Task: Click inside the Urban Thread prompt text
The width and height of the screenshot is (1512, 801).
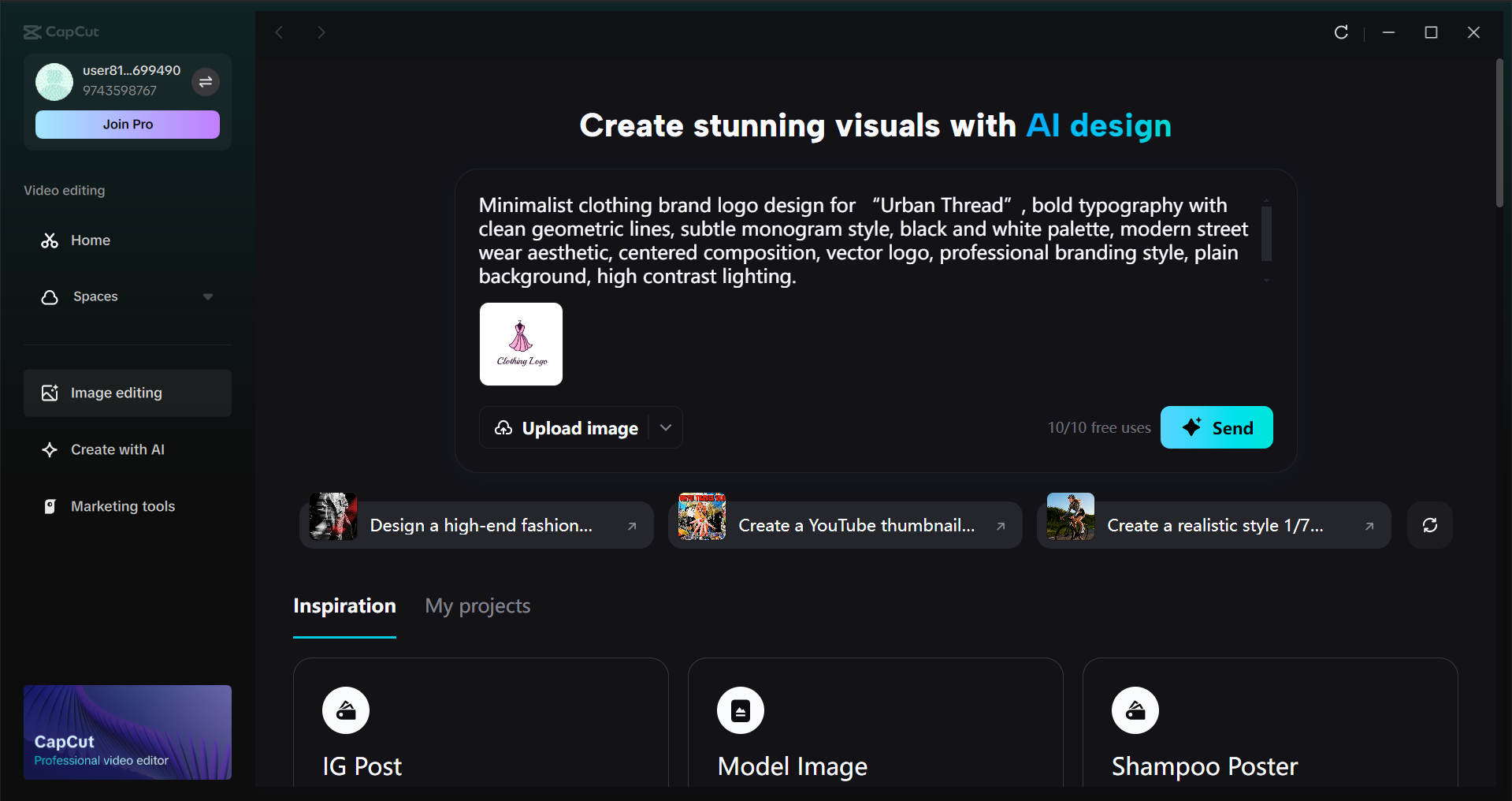Action: [864, 240]
